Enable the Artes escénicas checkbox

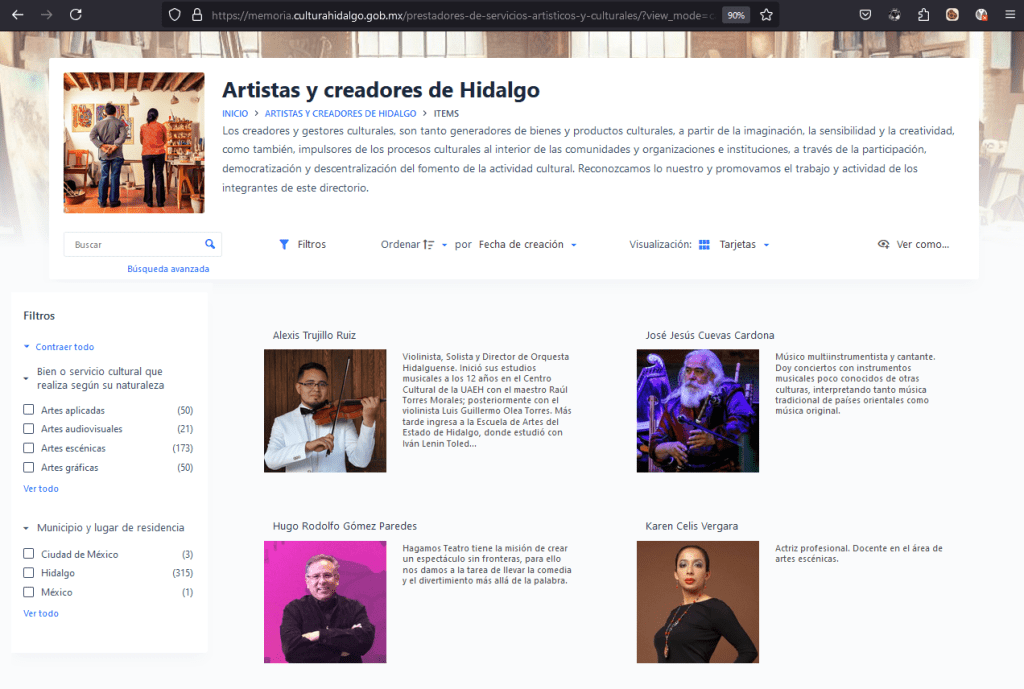click(29, 448)
